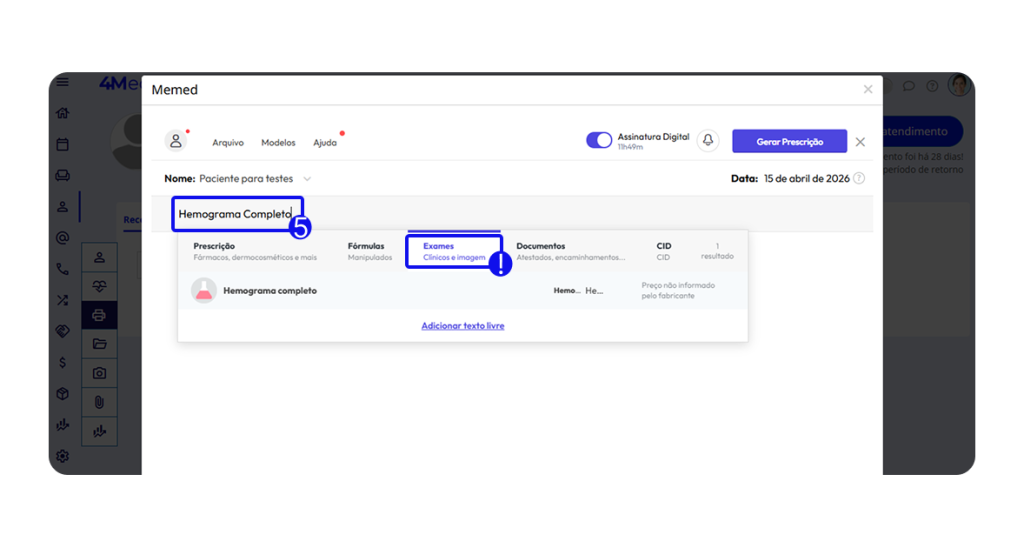Click the Hemograma Completo search field
This screenshot has width=1024, height=548.
(x=234, y=214)
